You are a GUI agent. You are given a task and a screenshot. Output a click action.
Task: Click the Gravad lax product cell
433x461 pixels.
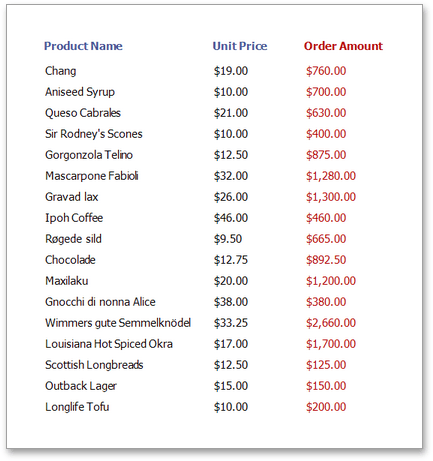pyautogui.click(x=72, y=197)
